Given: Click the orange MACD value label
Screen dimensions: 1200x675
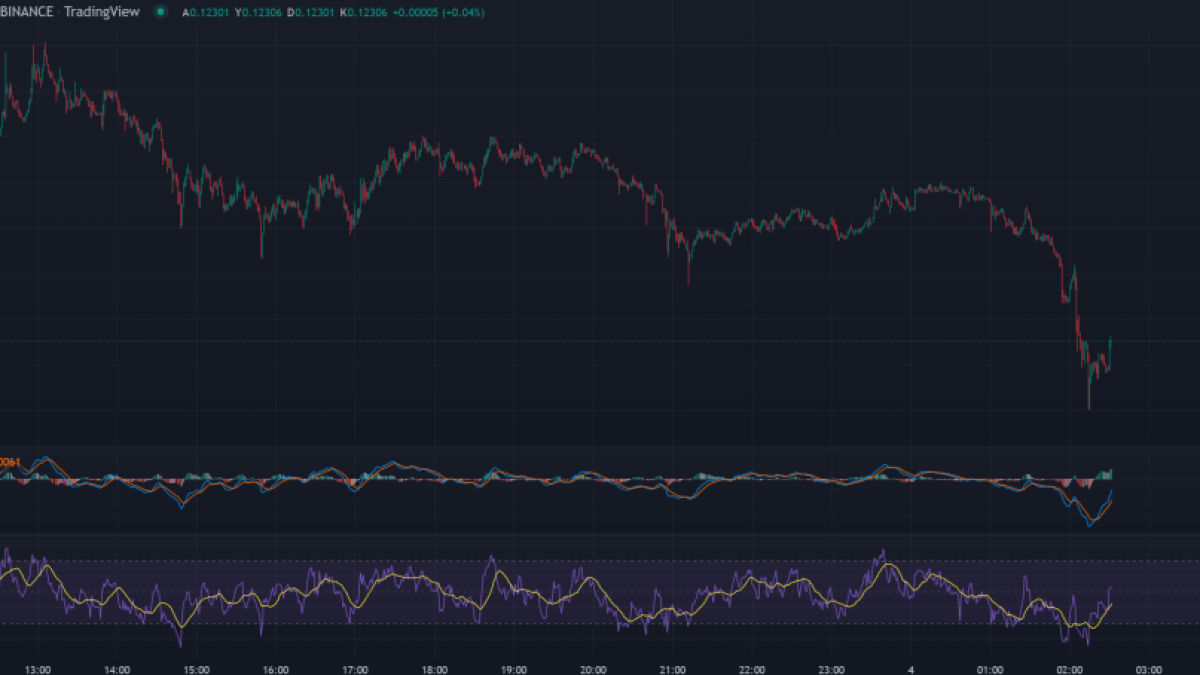Looking at the screenshot, I should pos(10,462).
